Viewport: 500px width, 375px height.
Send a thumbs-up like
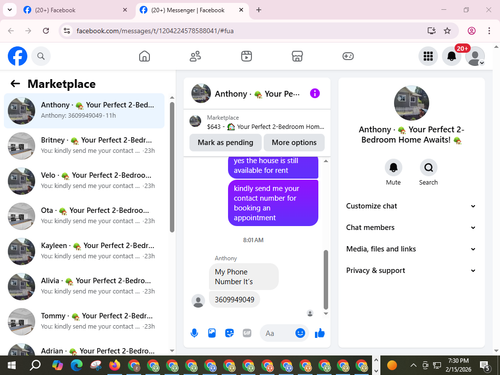pyautogui.click(x=320, y=333)
